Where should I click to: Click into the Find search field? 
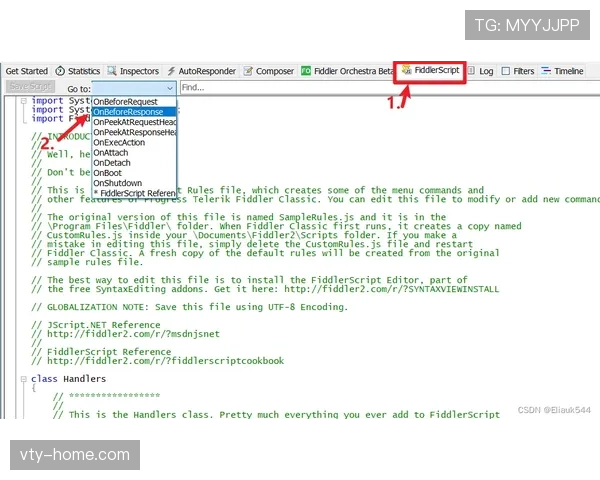click(390, 88)
